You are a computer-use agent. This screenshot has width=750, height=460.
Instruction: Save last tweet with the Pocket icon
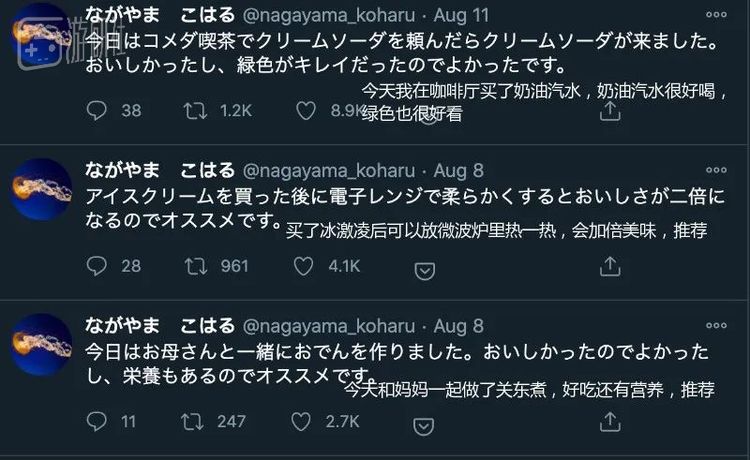tap(425, 423)
